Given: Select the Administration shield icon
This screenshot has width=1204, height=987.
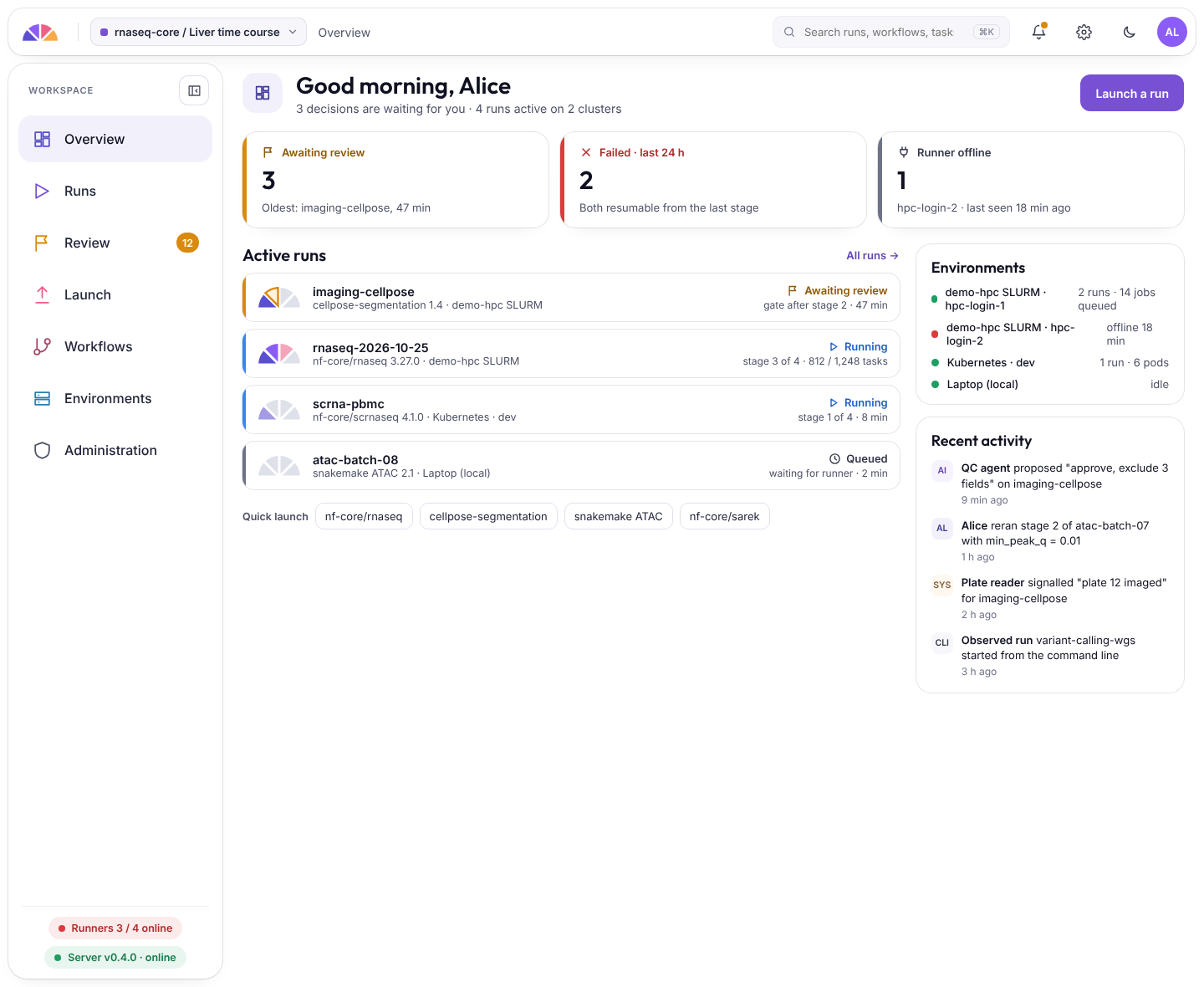Looking at the screenshot, I should pyautogui.click(x=42, y=450).
